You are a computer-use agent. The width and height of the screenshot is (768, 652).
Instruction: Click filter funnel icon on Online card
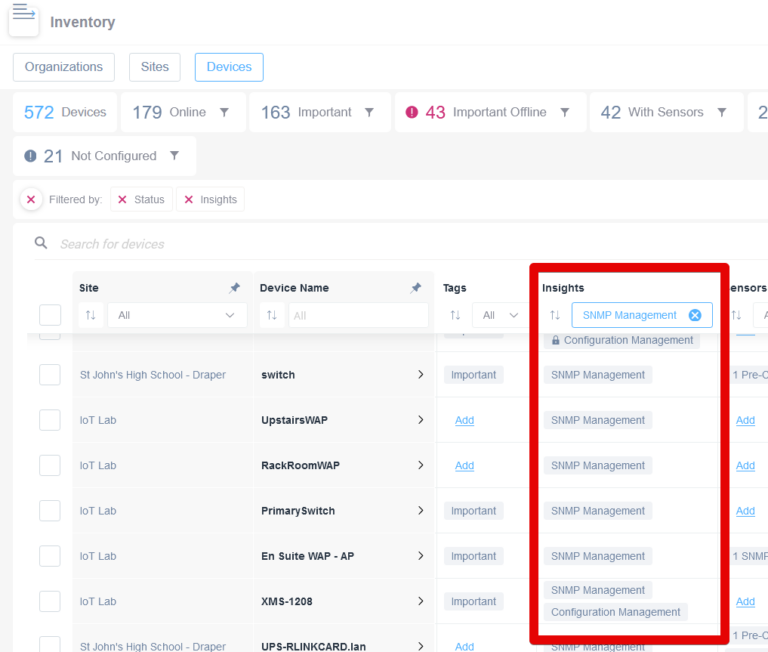click(x=224, y=112)
